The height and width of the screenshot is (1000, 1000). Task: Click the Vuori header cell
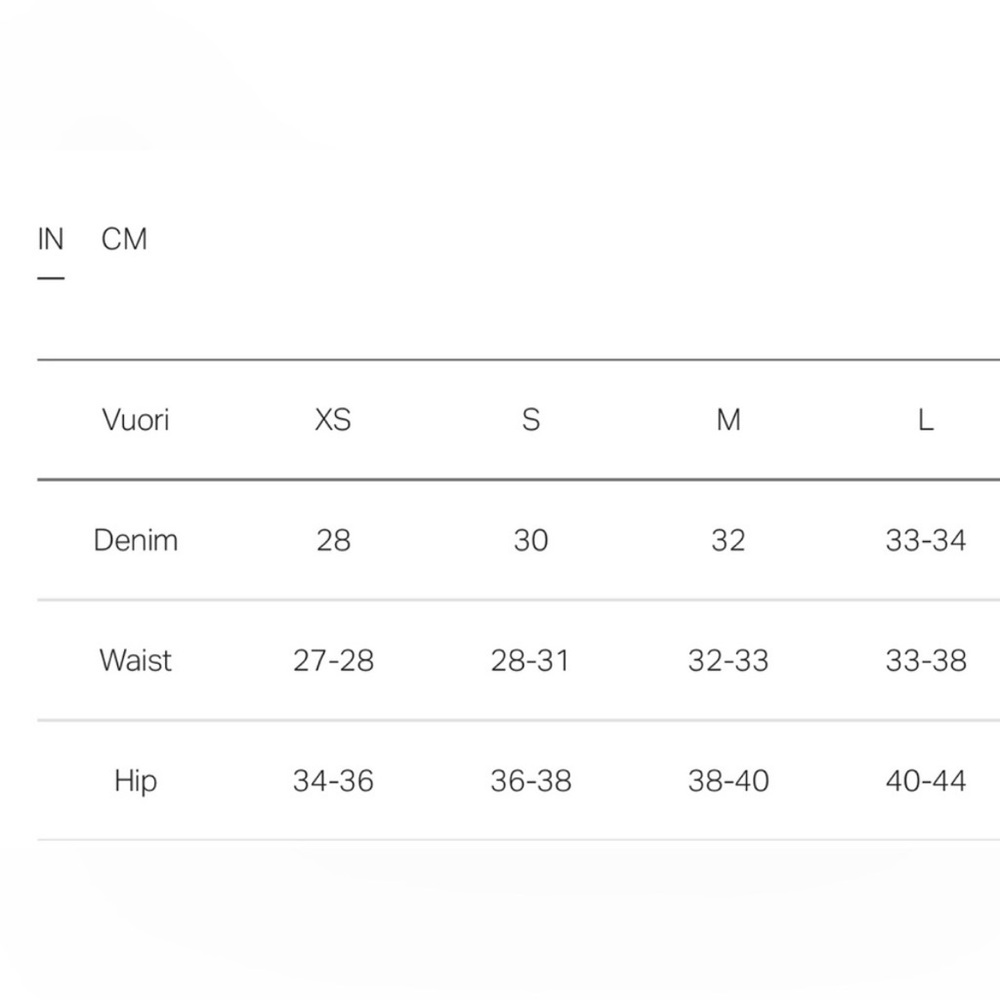tap(135, 420)
